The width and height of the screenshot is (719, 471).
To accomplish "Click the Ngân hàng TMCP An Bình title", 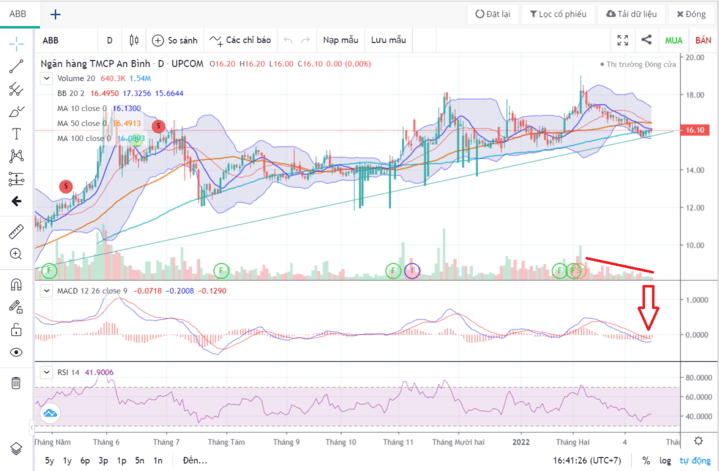I will (x=95, y=64).
